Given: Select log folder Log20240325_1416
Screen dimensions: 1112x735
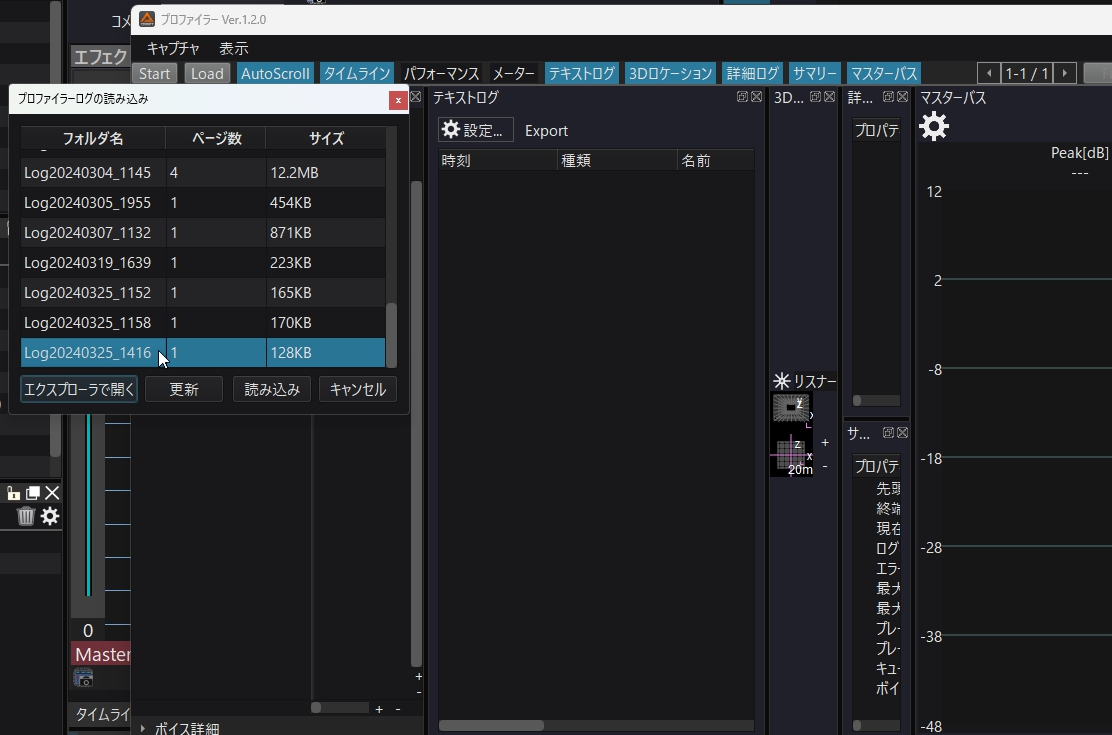Looking at the screenshot, I should (x=203, y=353).
